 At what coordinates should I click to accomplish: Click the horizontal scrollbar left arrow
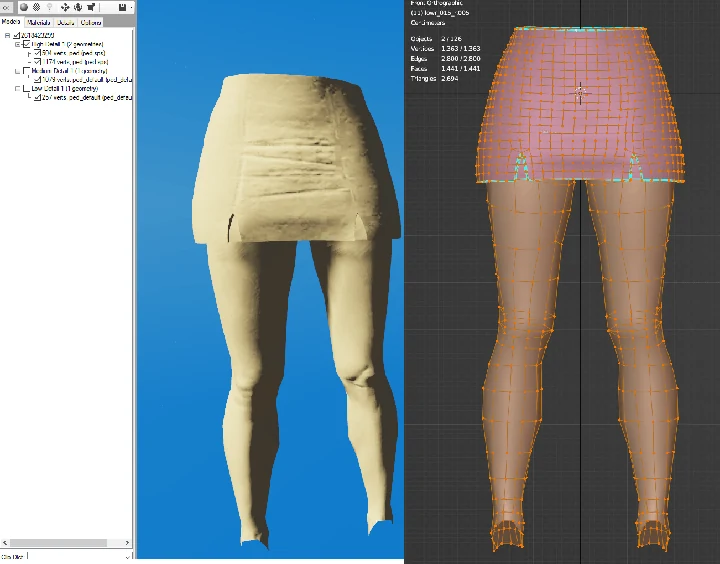tap(4, 543)
